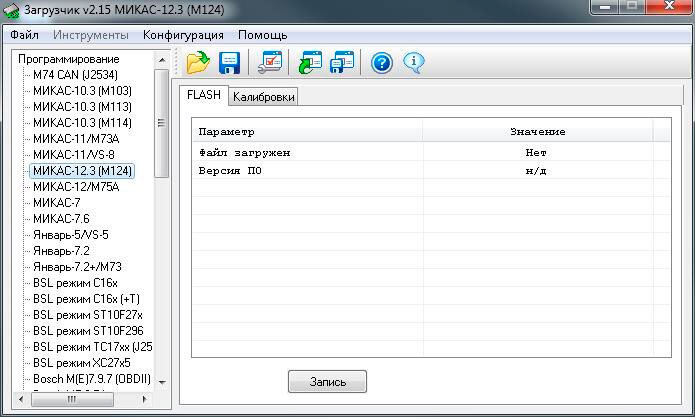The image size is (695, 417).
Task: Open the Помощь menu
Action: [x=262, y=35]
